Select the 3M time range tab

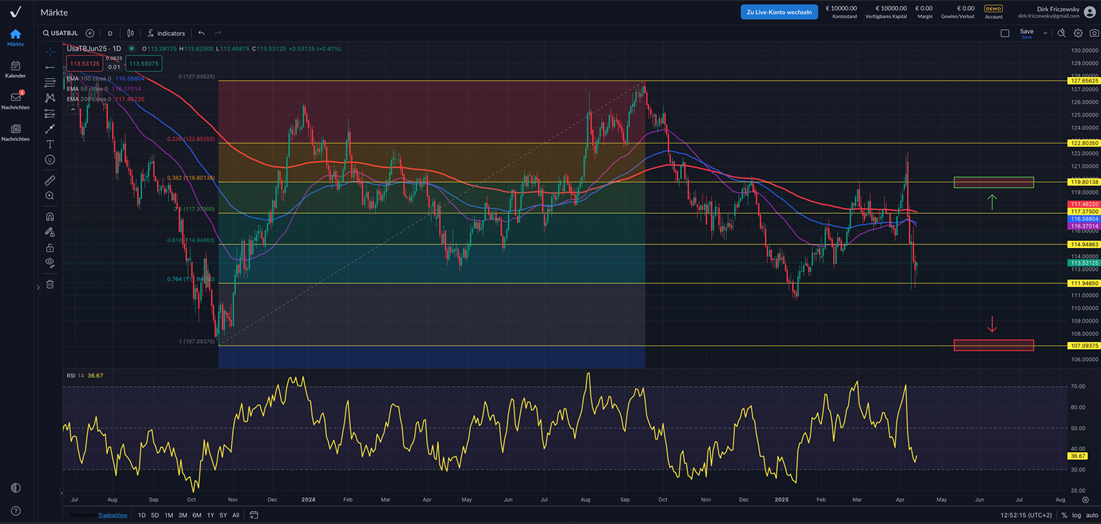click(x=182, y=515)
